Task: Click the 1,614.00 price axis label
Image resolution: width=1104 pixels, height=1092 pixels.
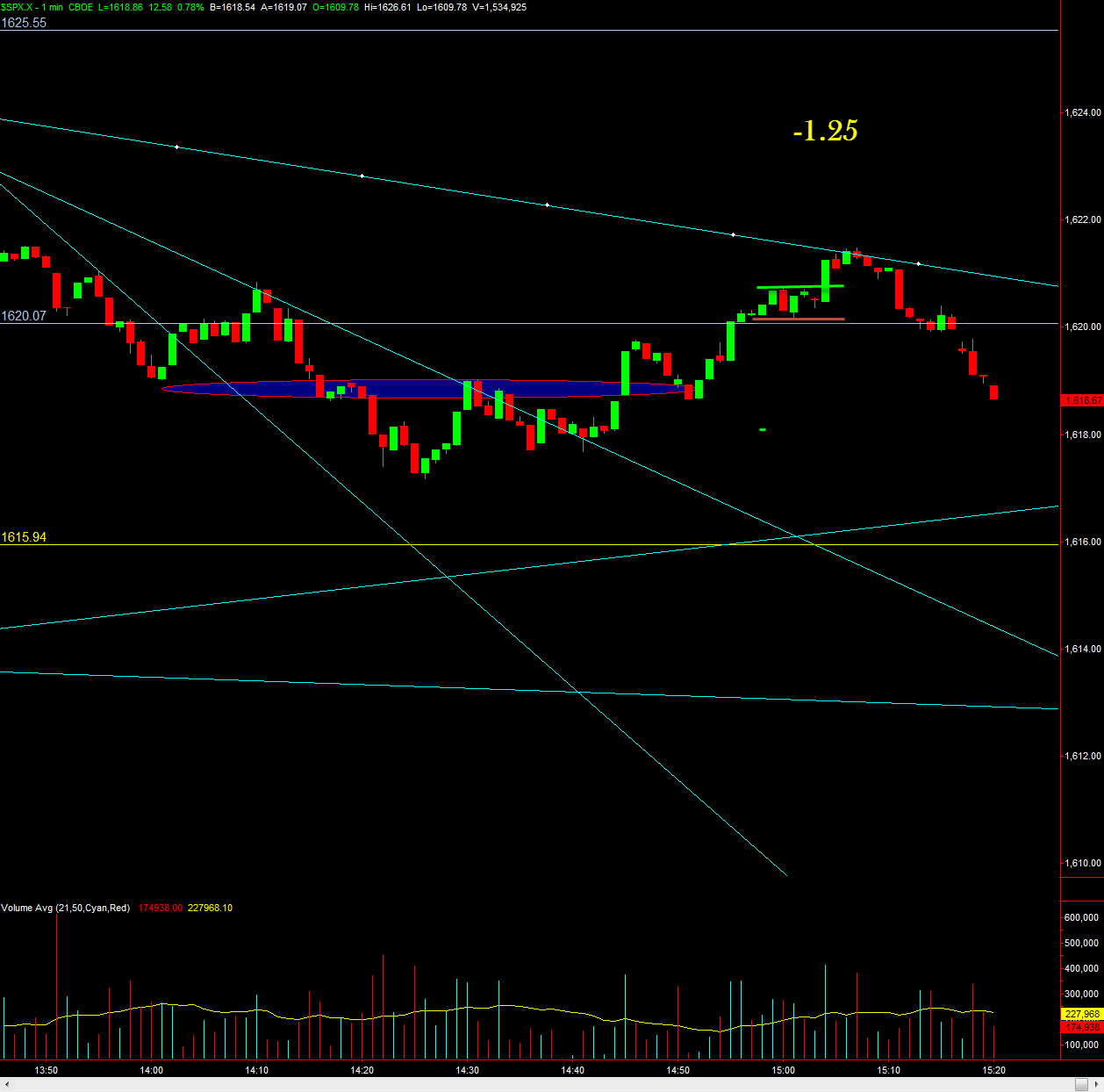Action: point(1082,649)
